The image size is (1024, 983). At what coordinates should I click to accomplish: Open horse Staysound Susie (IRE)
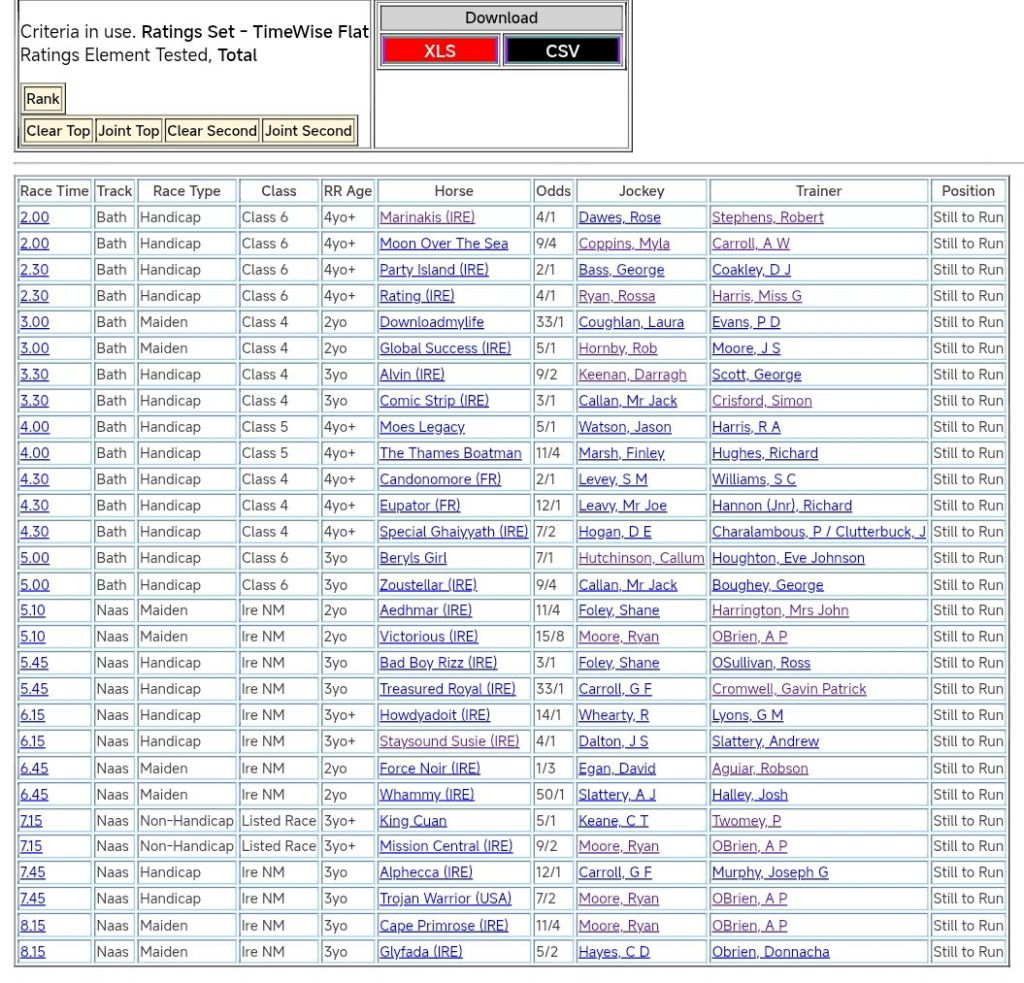(x=449, y=741)
